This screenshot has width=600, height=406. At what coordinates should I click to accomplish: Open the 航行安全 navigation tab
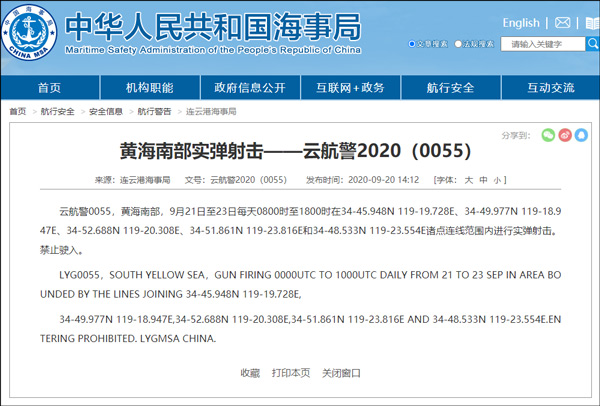[450, 88]
